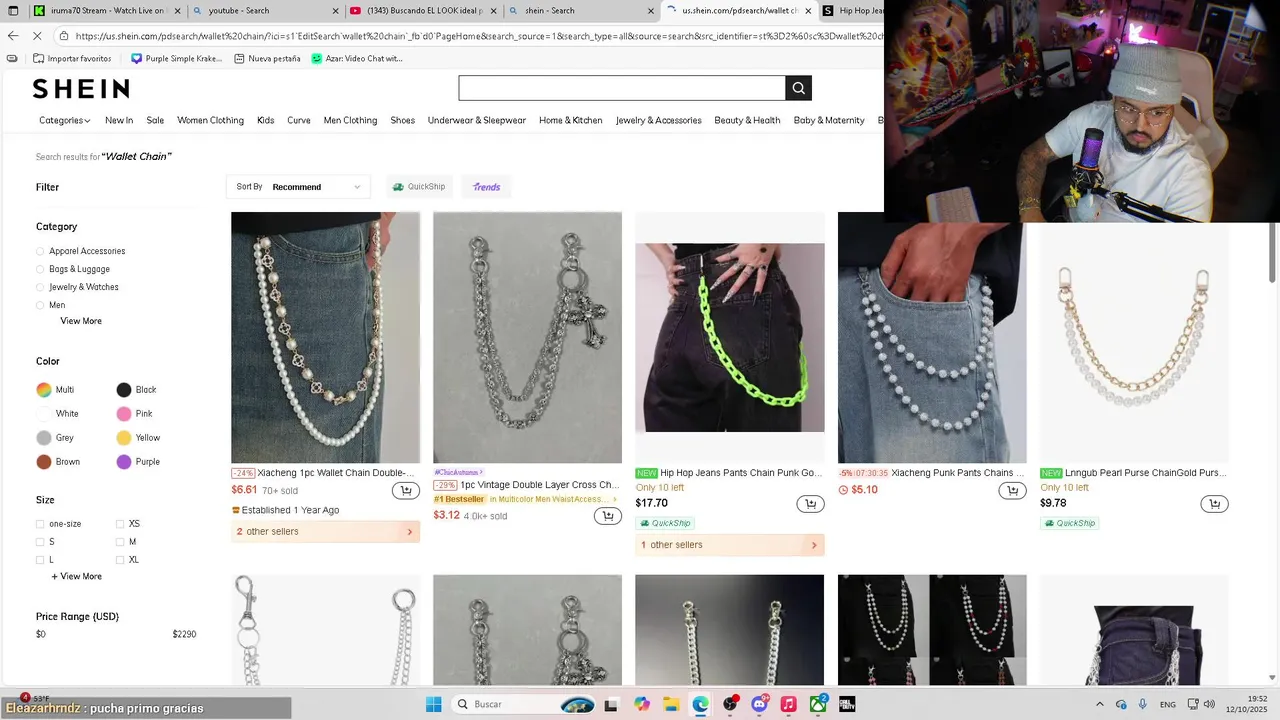Click the Trends filter button

click(486, 187)
